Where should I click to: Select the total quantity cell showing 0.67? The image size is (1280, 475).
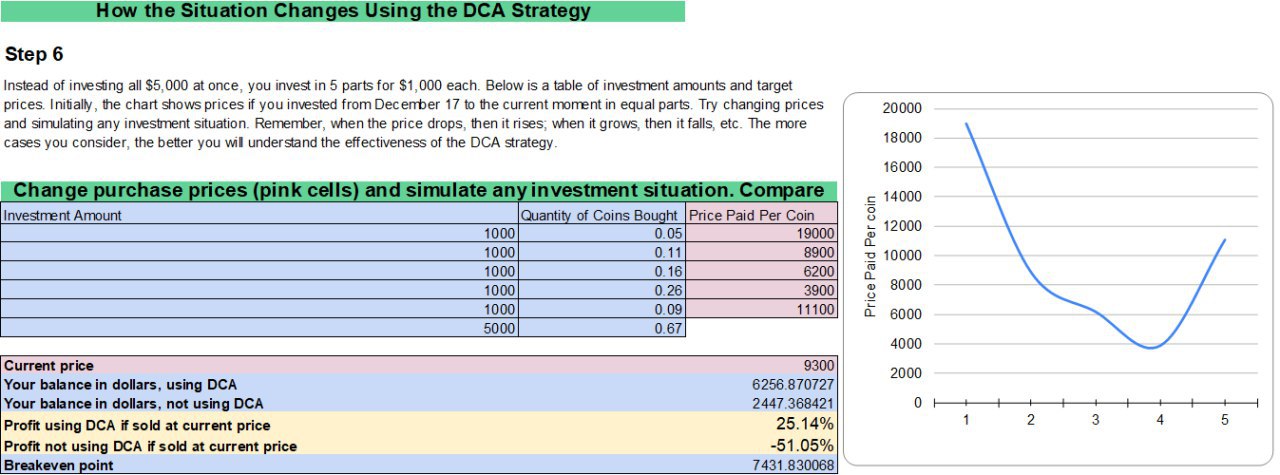pos(602,328)
